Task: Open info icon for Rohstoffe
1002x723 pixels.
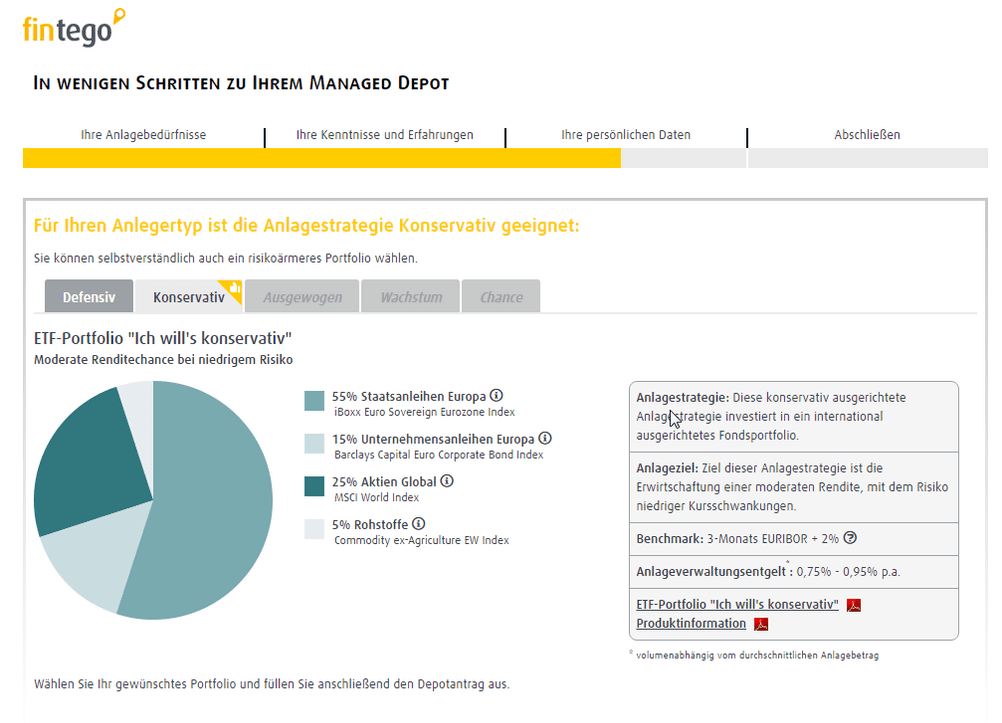Action: coord(419,524)
